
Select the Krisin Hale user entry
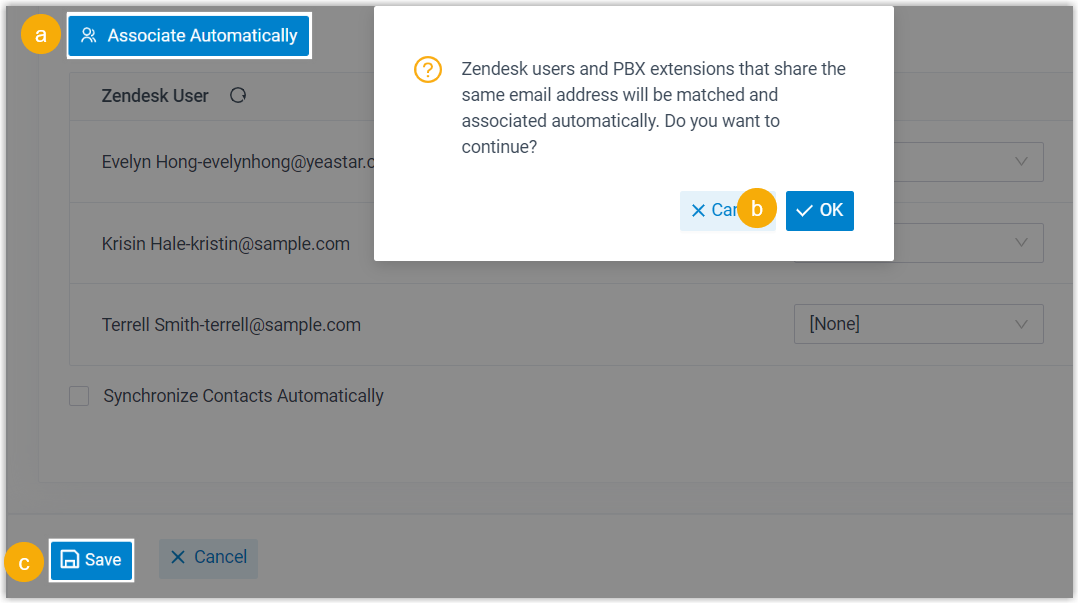click(x=226, y=243)
